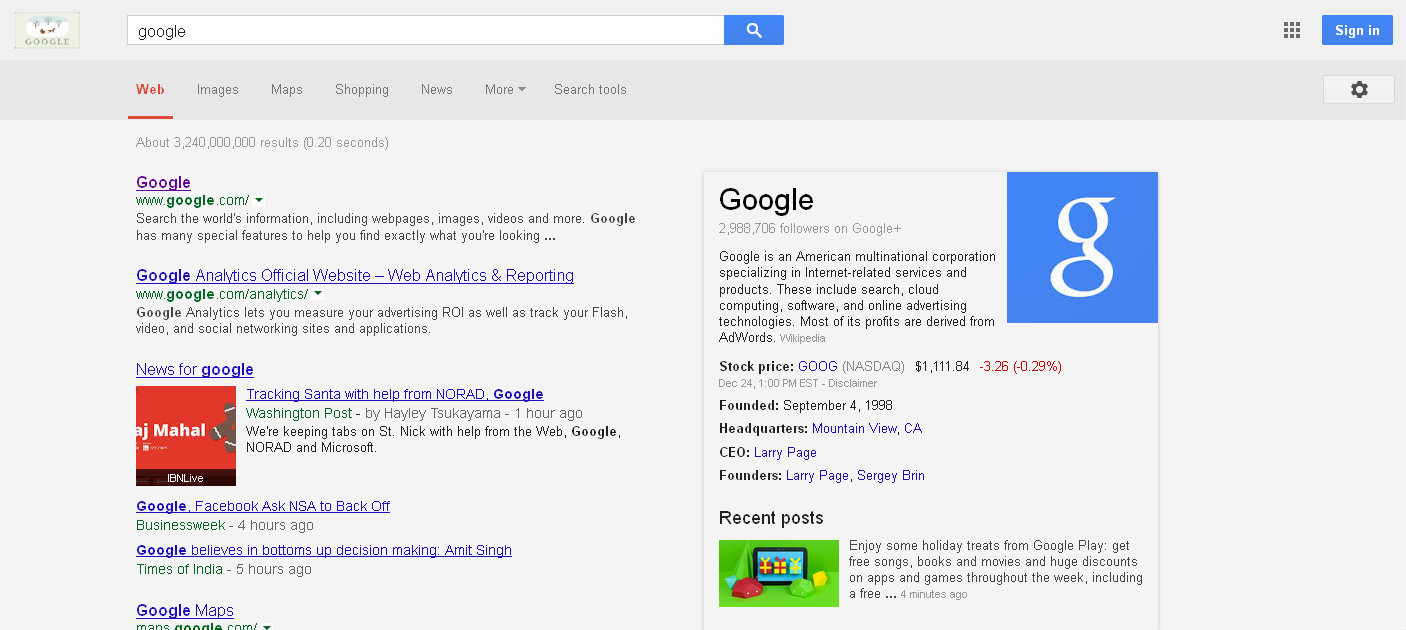Open Google, Facebook Ask NSA to Back Off

point(263,506)
